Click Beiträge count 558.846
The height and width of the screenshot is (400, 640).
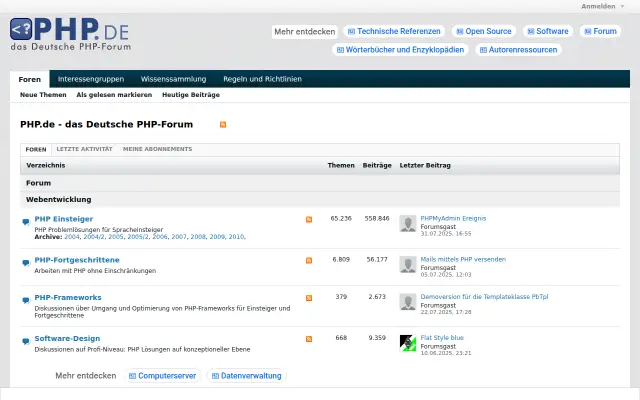(377, 218)
